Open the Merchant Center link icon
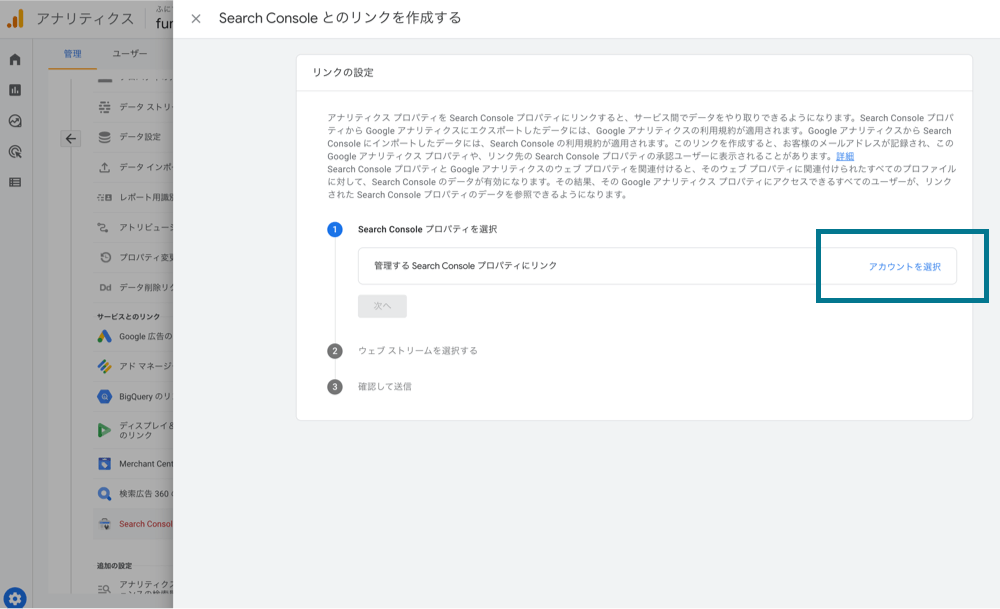The height and width of the screenshot is (609, 1000). [105, 464]
